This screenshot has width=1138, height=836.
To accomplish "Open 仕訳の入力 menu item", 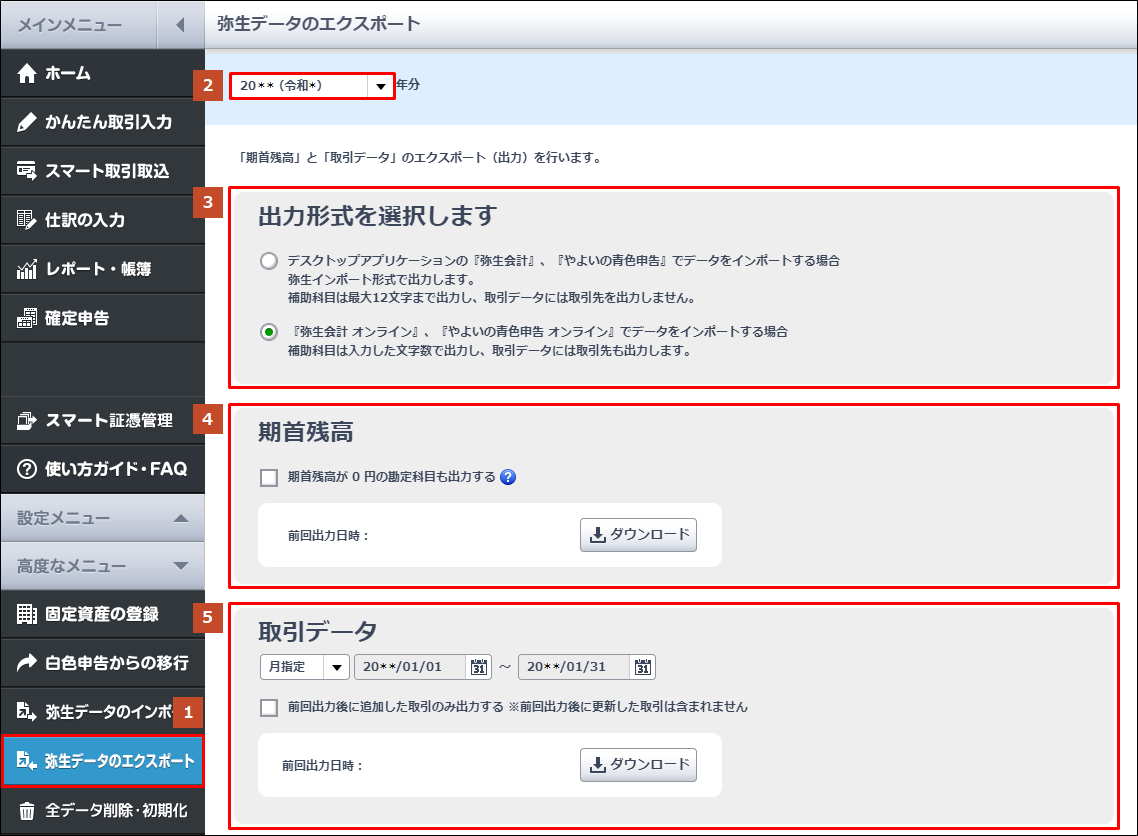I will (x=102, y=220).
